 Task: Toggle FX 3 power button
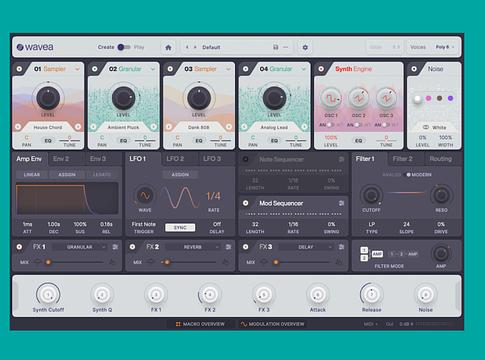(x=246, y=247)
